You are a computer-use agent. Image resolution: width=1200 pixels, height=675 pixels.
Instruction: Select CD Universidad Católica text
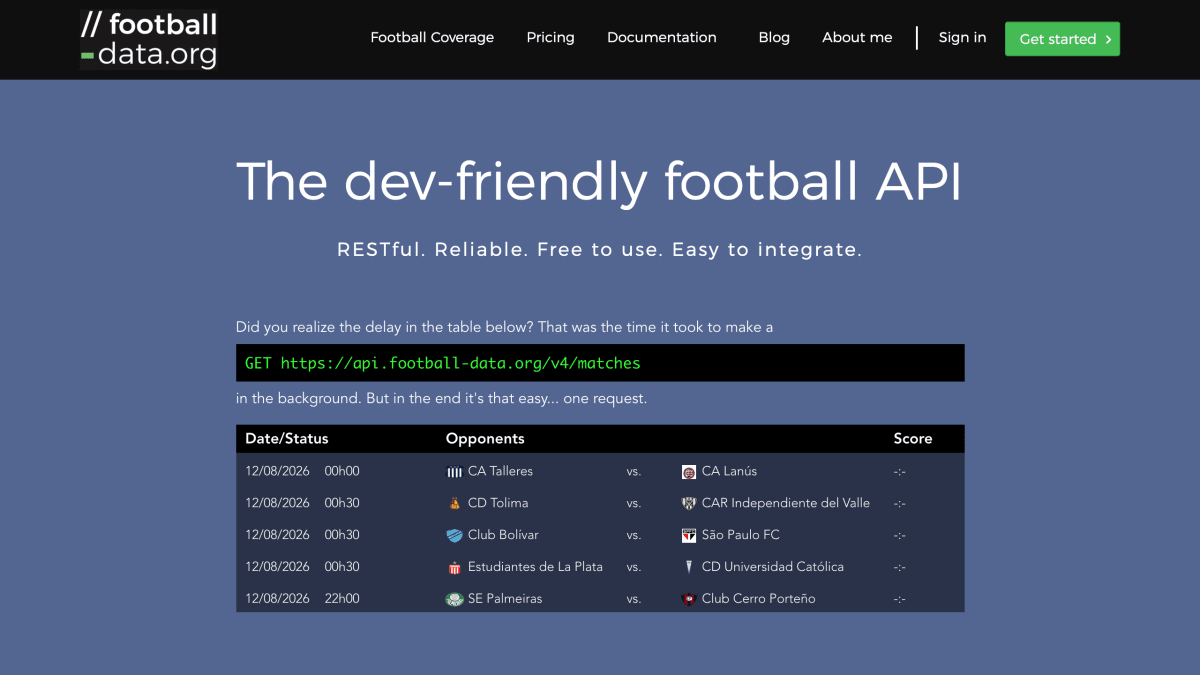(x=773, y=567)
